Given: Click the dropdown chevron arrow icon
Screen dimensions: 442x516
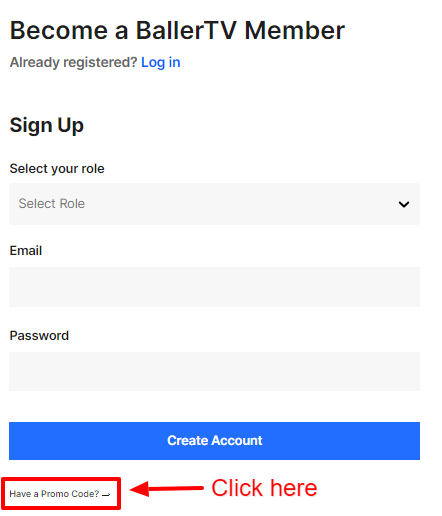Looking at the screenshot, I should coord(404,204).
